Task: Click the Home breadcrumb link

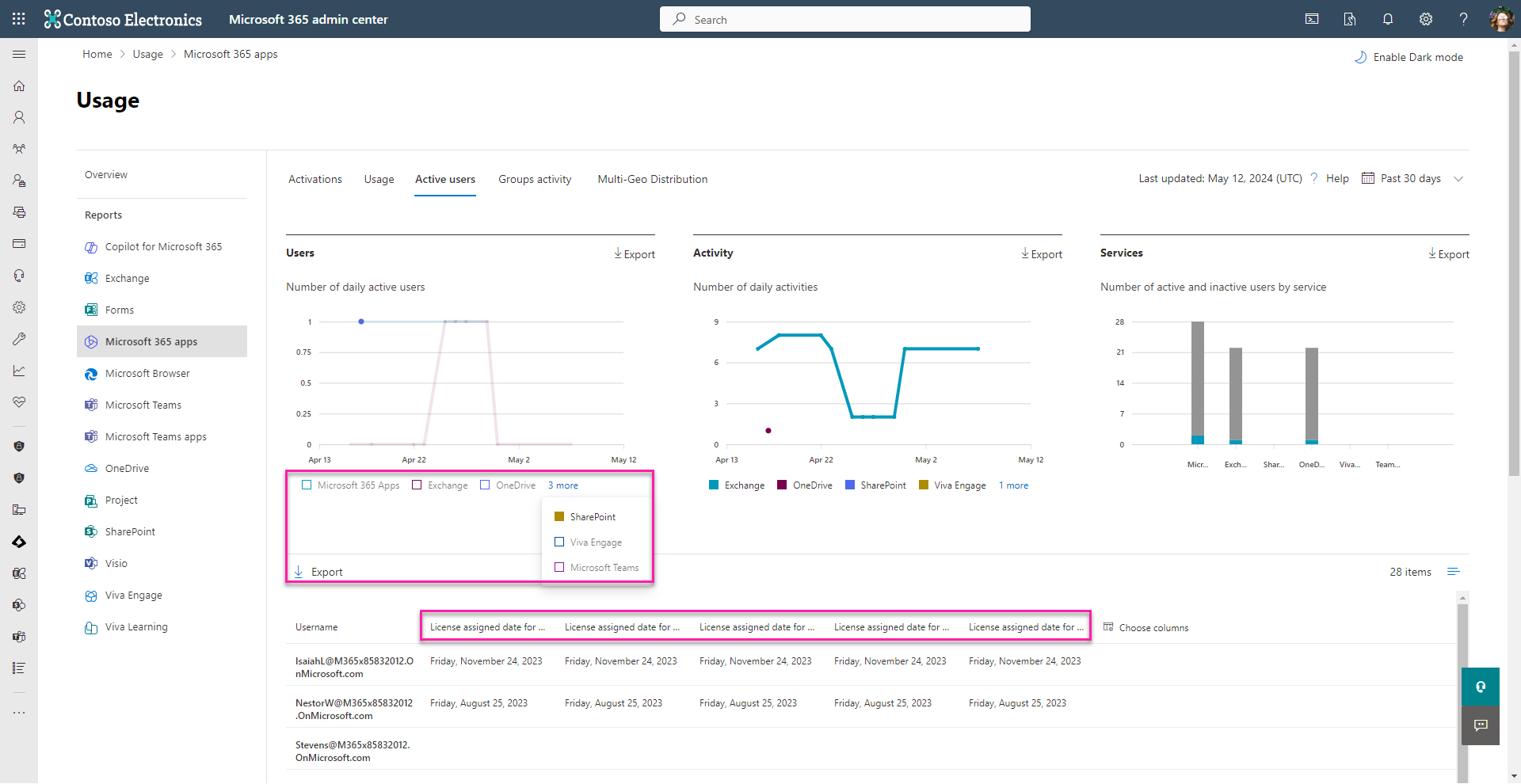Action: 97,55
